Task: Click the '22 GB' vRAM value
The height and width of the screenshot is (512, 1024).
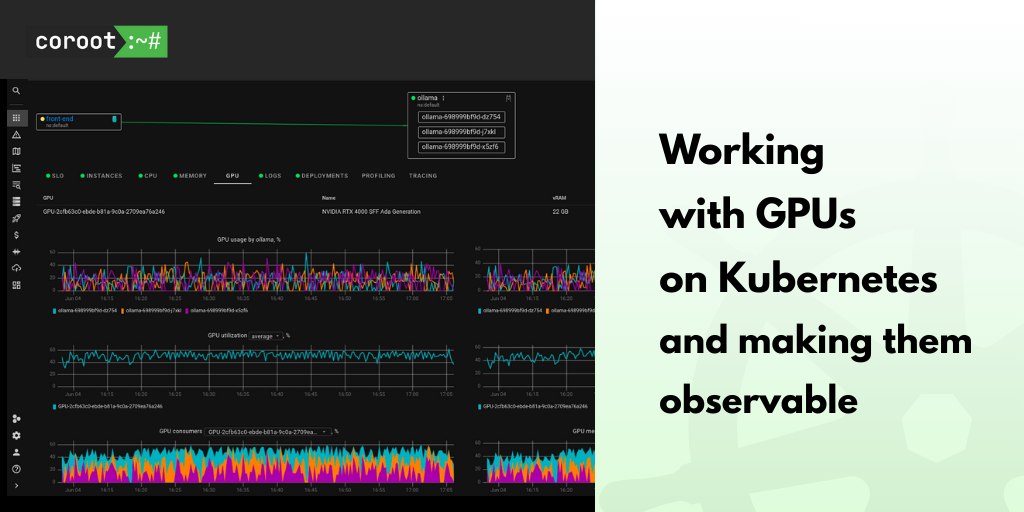Action: tap(560, 212)
